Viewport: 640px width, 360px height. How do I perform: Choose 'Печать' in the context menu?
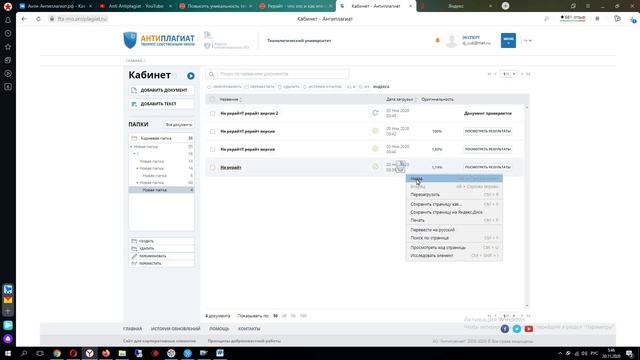pyautogui.click(x=454, y=220)
